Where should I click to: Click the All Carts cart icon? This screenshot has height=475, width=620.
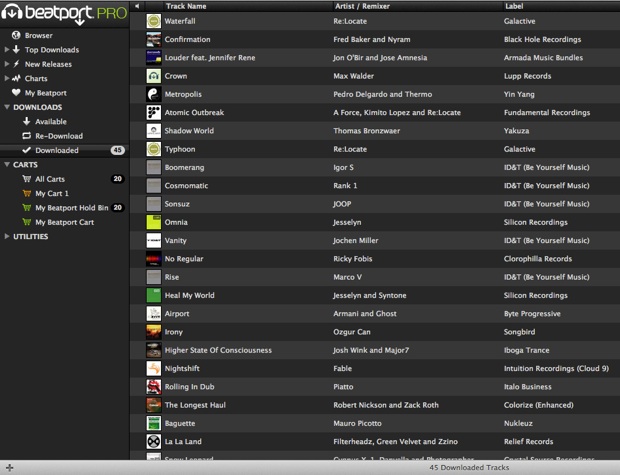[26, 179]
